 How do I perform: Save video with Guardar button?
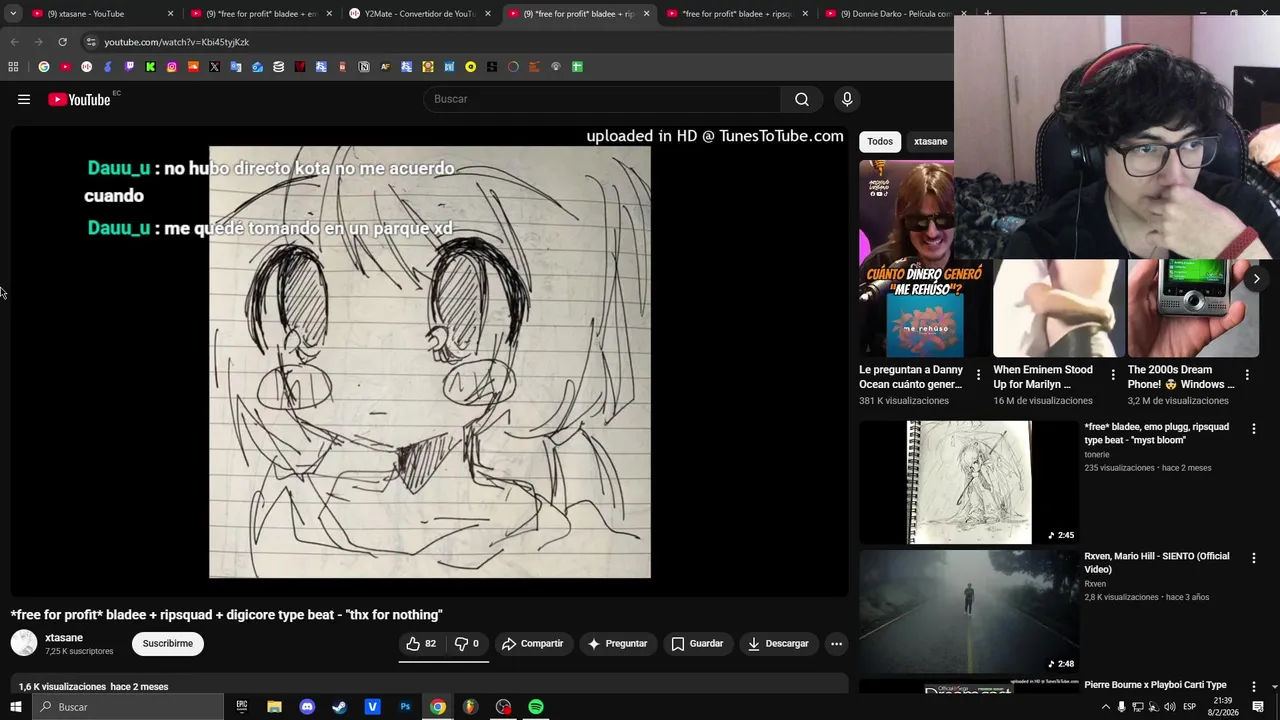pyautogui.click(x=697, y=644)
